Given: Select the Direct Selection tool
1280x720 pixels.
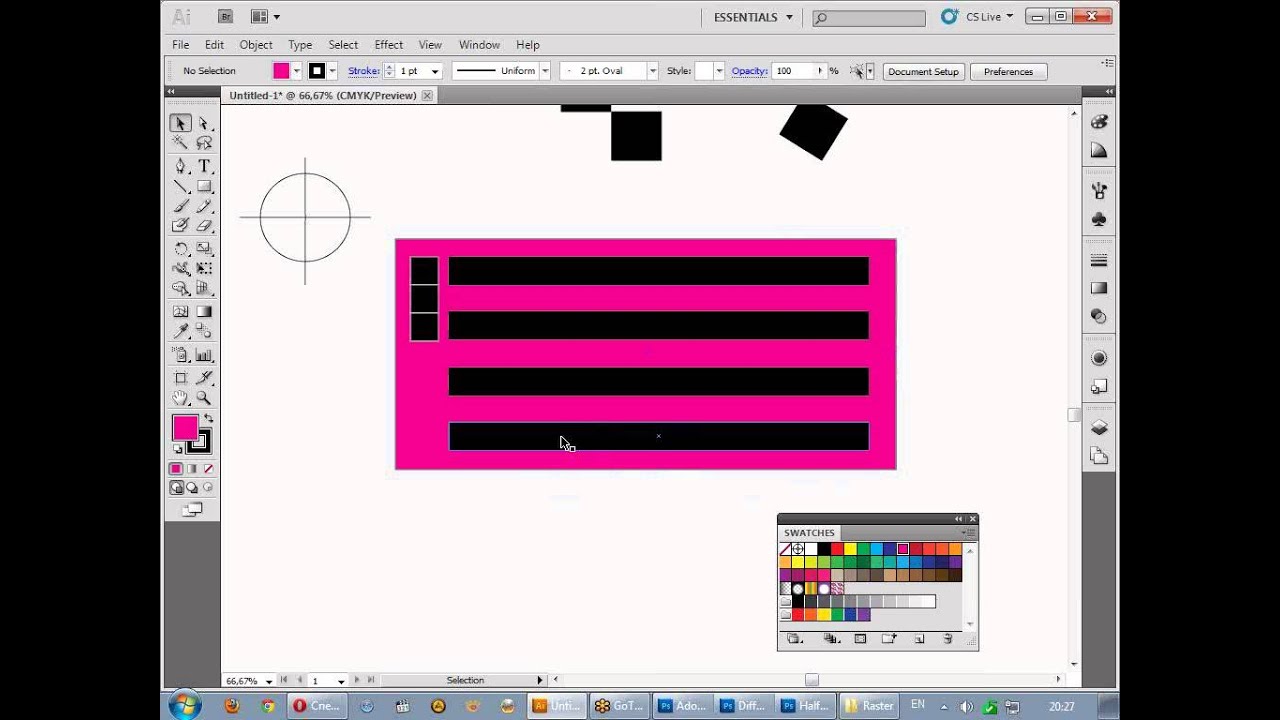Looking at the screenshot, I should click(204, 123).
